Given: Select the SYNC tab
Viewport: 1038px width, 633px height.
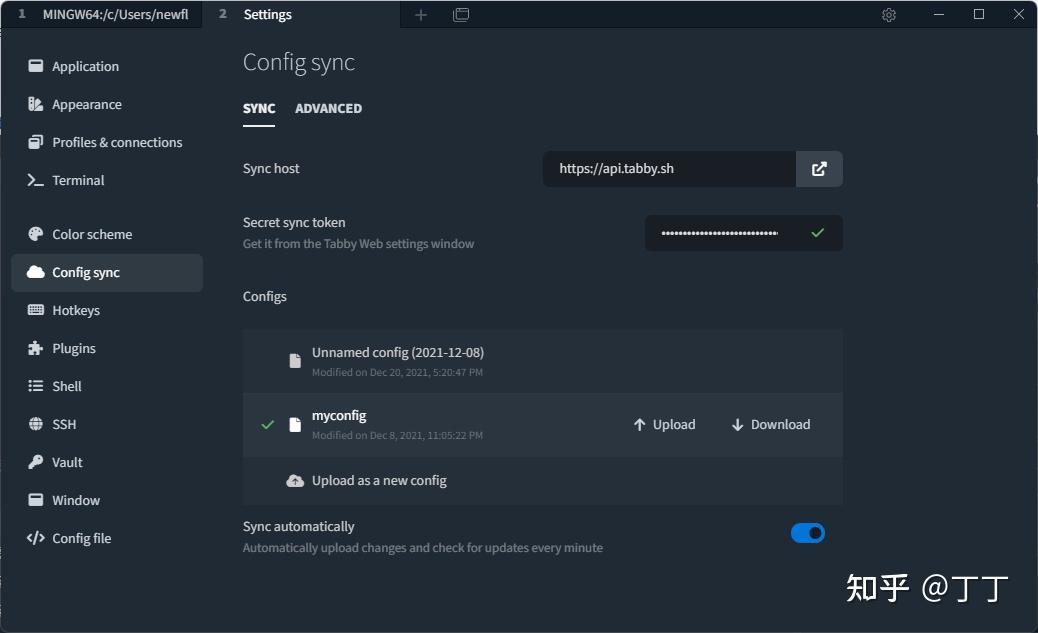Looking at the screenshot, I should (259, 108).
